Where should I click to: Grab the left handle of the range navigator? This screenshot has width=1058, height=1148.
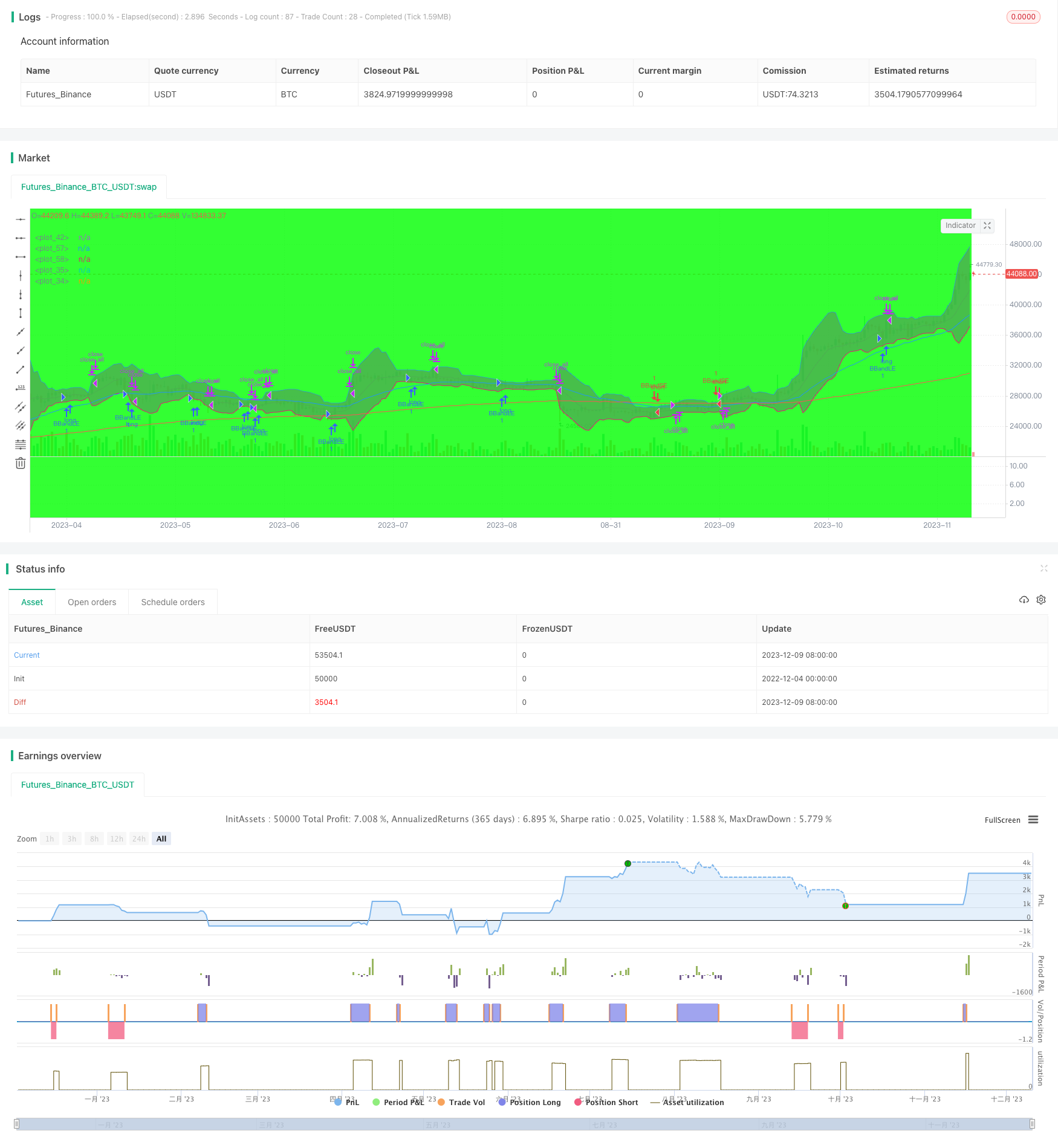(x=17, y=1124)
